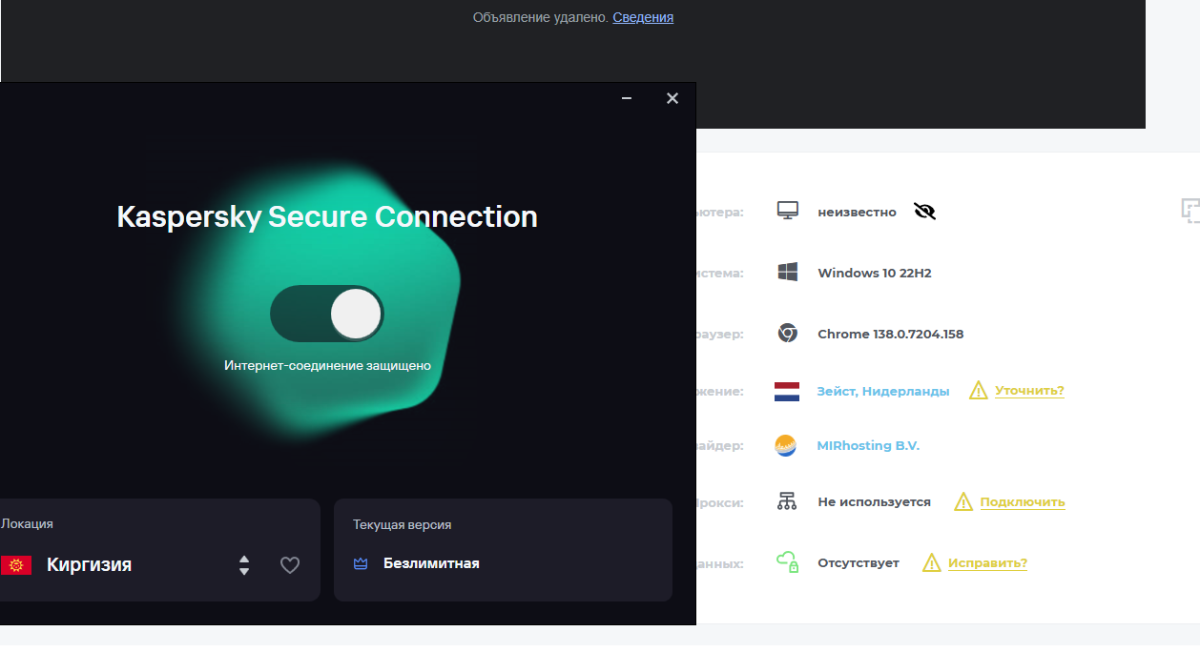Click the crown icon beside Безлимитная

pos(361,564)
